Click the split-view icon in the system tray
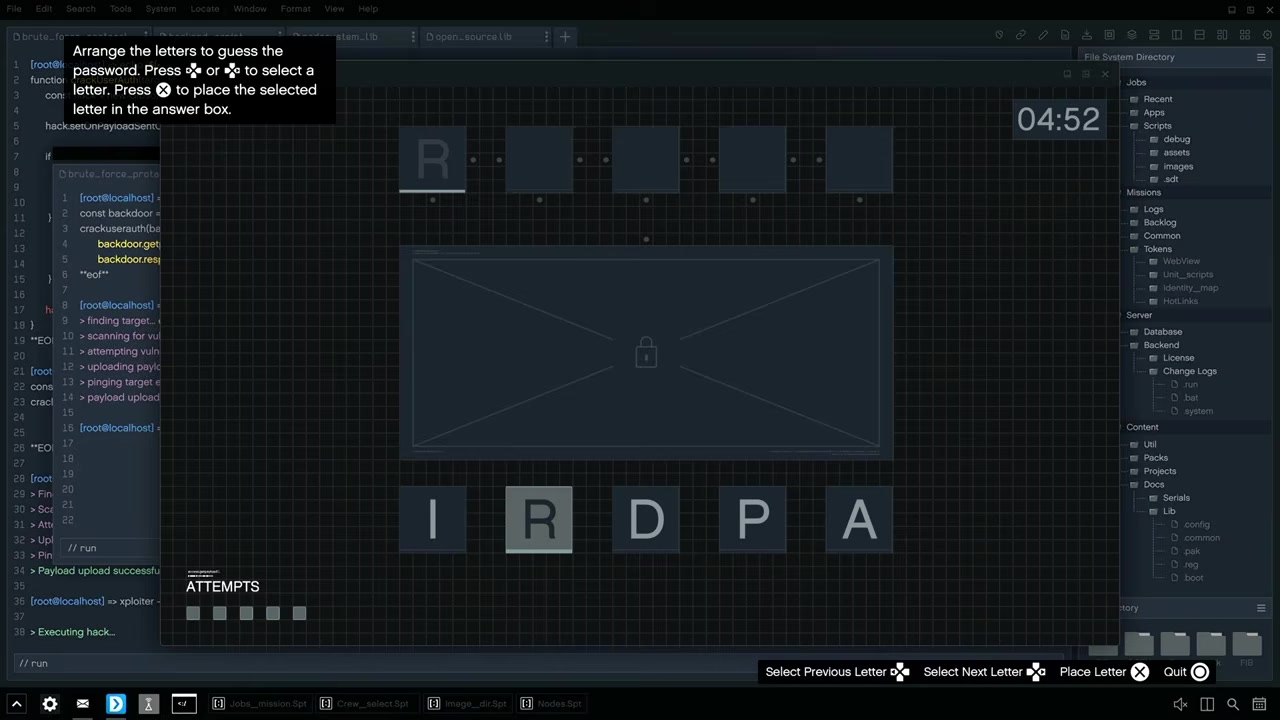 tap(1207, 704)
